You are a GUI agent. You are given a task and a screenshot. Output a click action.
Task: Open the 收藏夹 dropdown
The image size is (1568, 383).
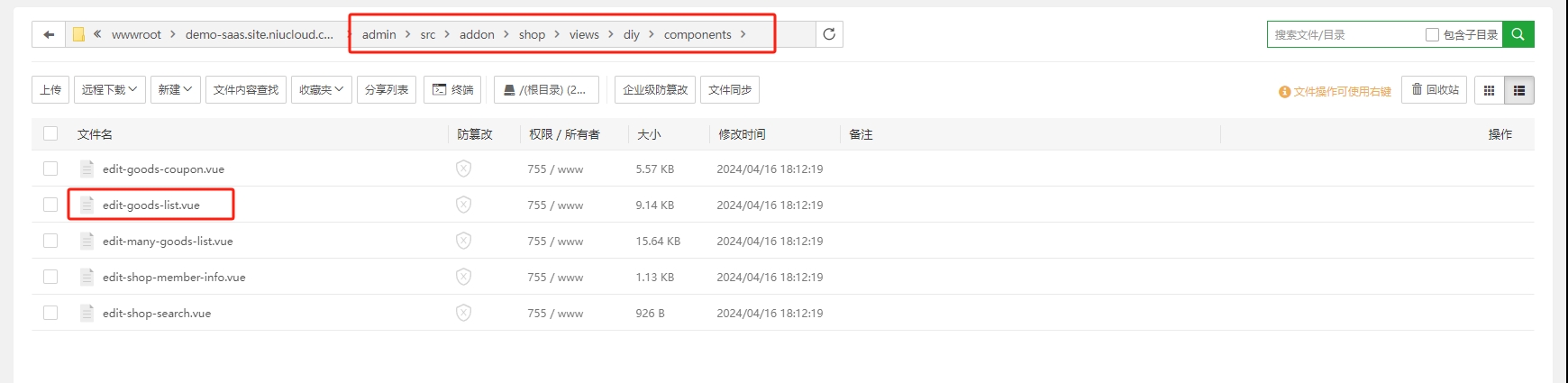[x=322, y=90]
